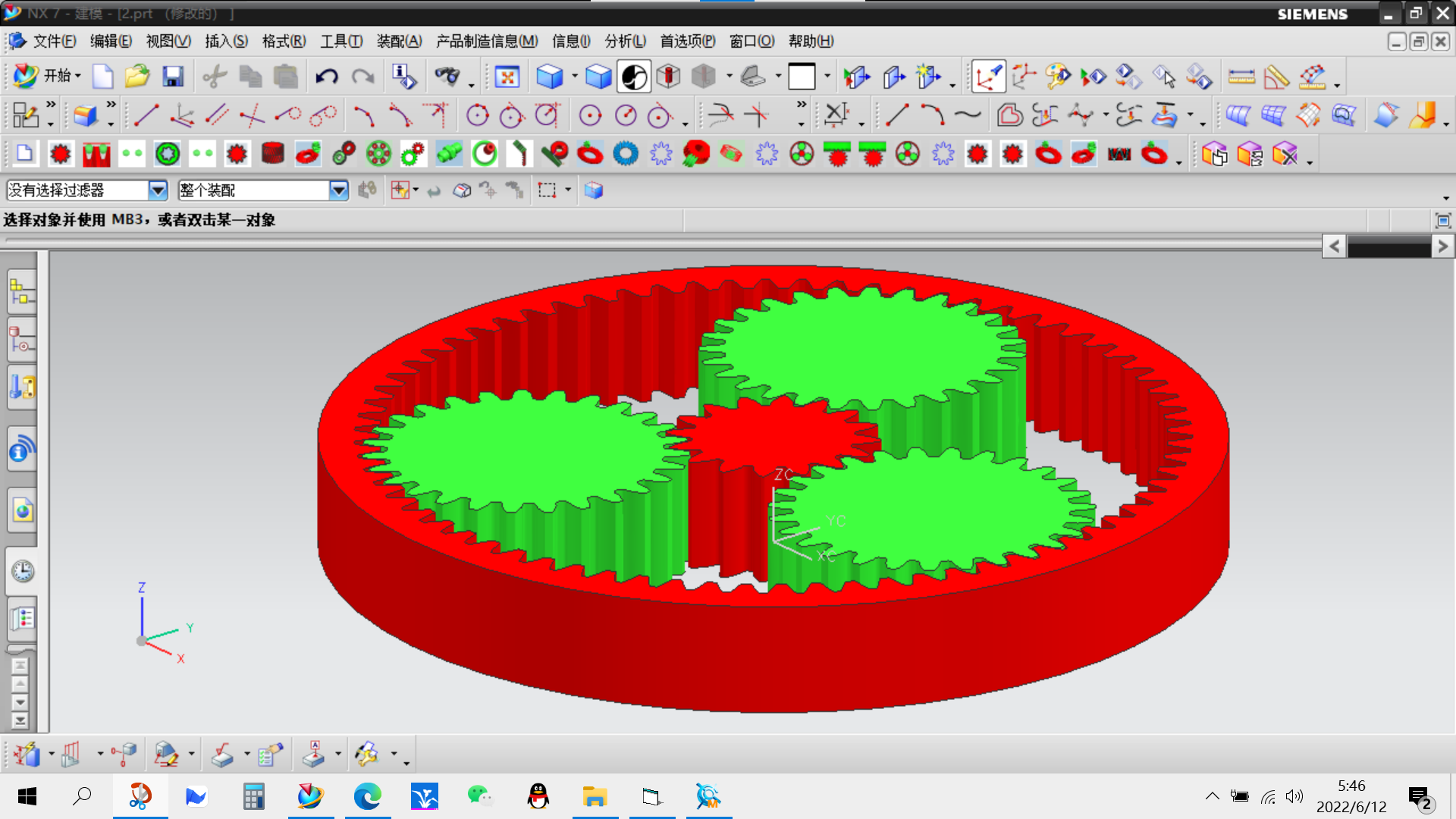
Task: Open File Explorer from taskbar
Action: (595, 796)
